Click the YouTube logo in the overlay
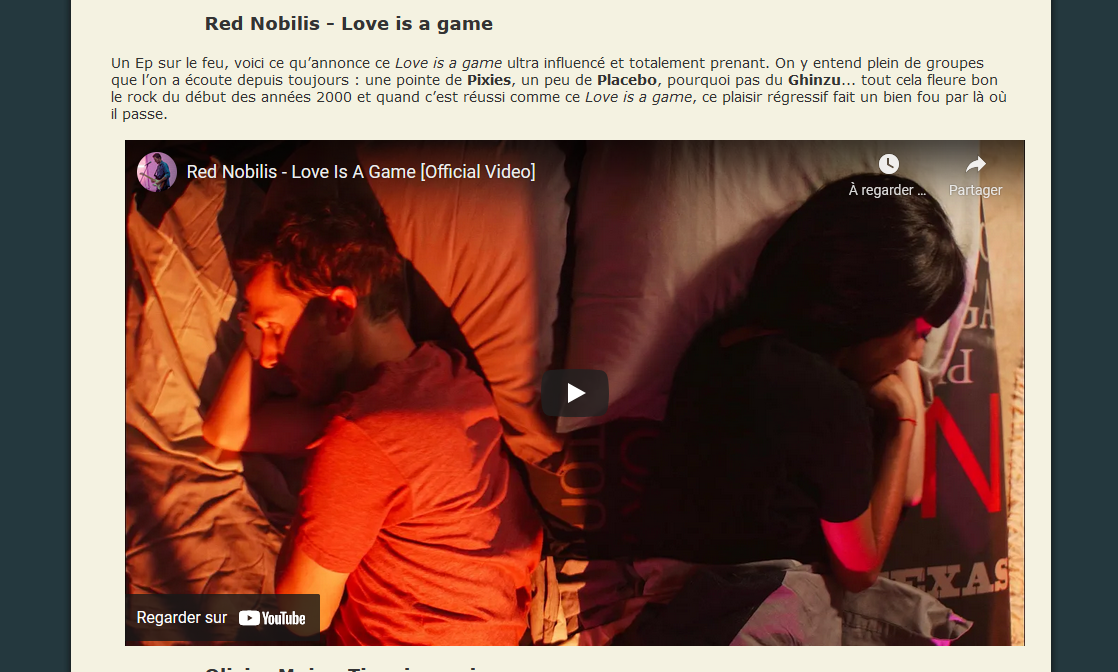 [x=272, y=618]
